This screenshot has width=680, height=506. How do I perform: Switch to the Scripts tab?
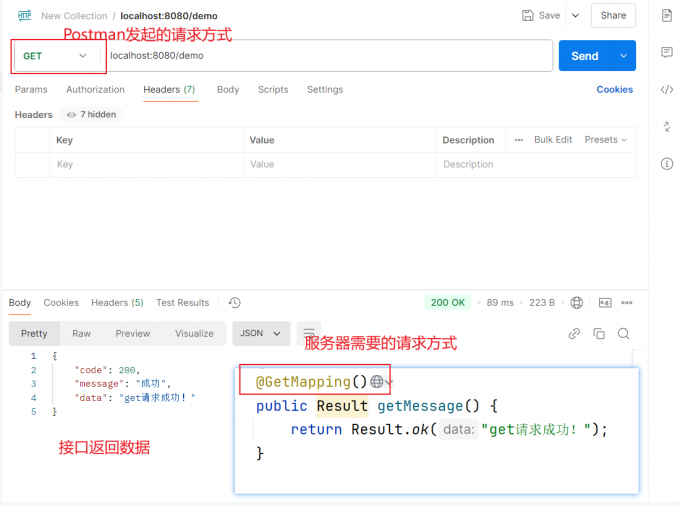coord(273,90)
